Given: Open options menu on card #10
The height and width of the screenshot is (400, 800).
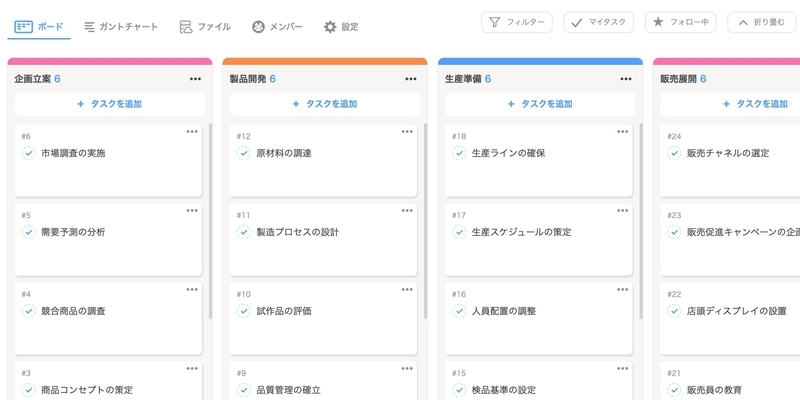Looking at the screenshot, I should pos(407,290).
